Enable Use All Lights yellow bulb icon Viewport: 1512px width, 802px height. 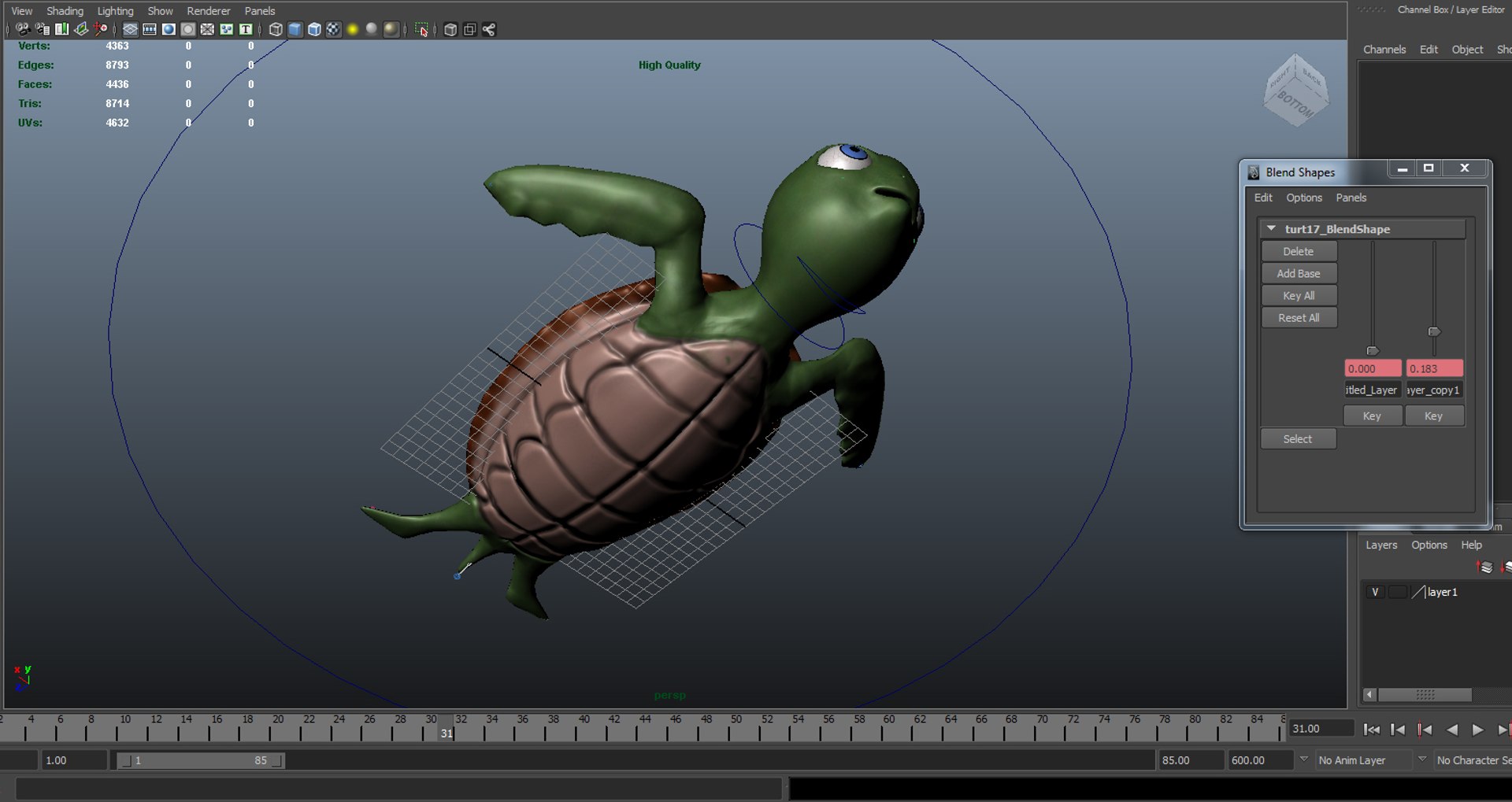click(353, 29)
